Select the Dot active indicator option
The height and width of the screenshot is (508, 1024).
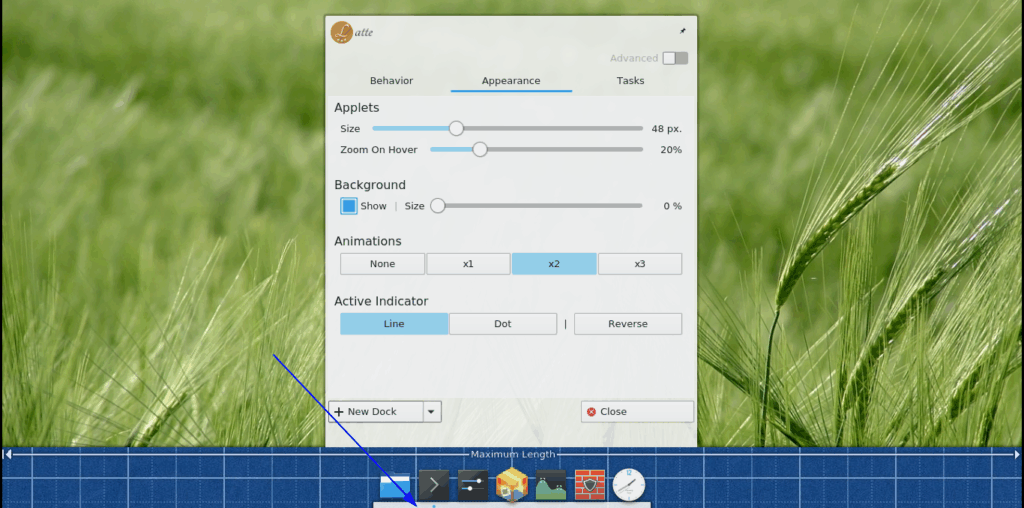coord(503,324)
